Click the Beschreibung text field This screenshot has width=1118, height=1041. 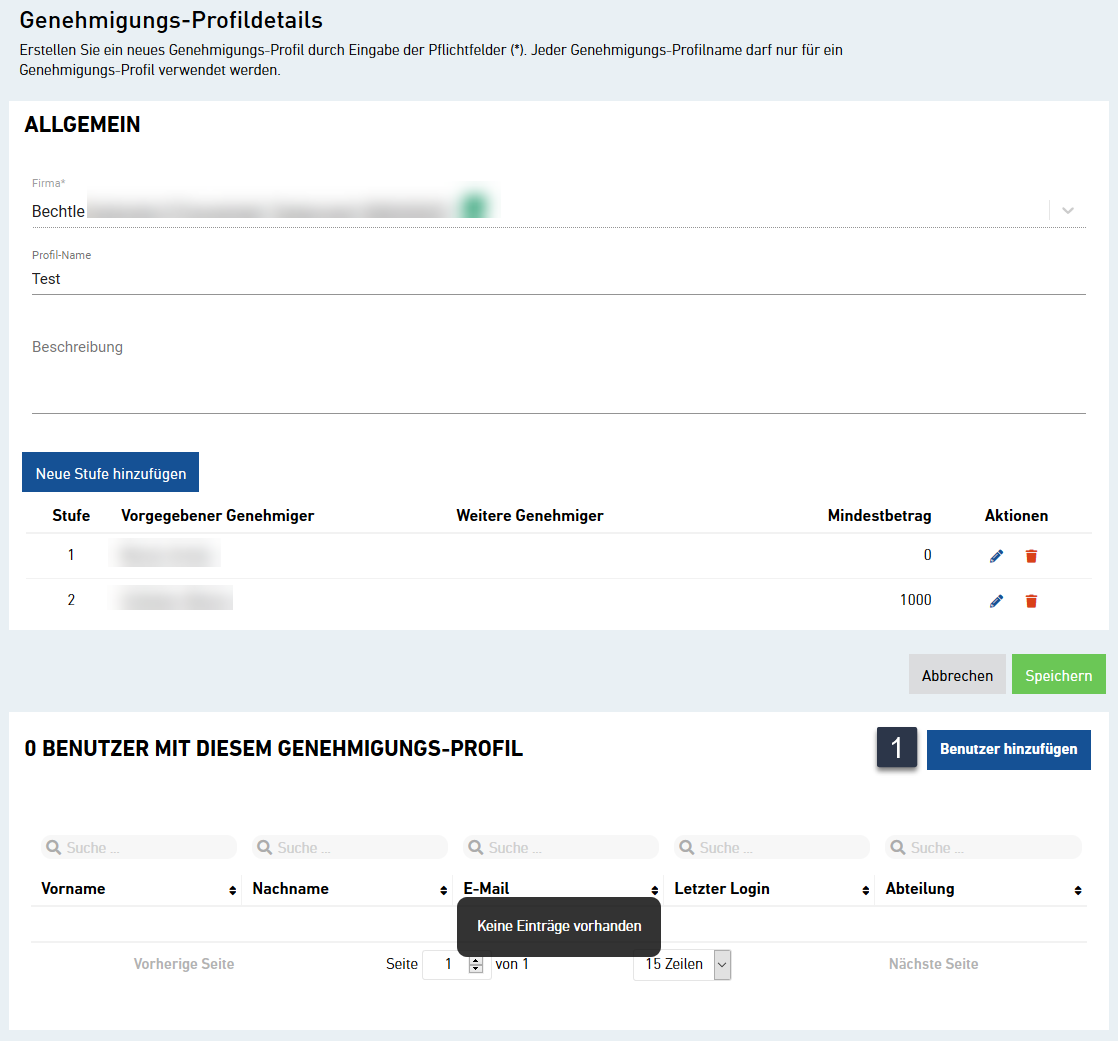point(400,380)
